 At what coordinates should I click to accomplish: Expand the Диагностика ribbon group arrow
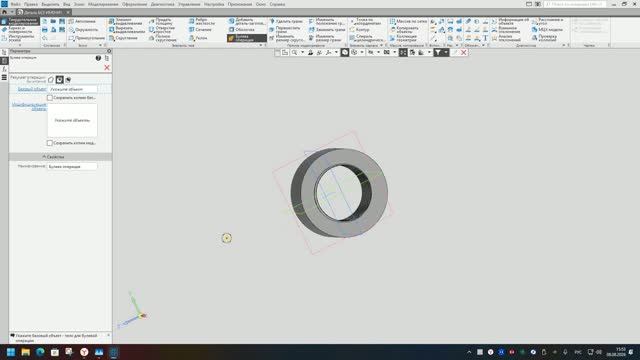564,45
